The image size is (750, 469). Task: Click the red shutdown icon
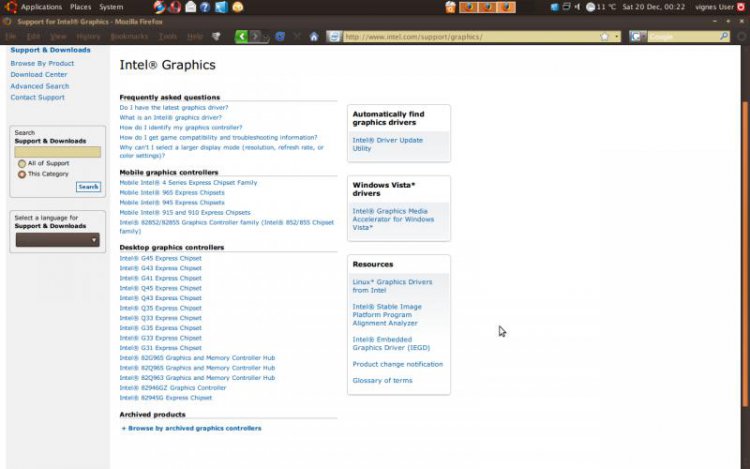click(741, 7)
